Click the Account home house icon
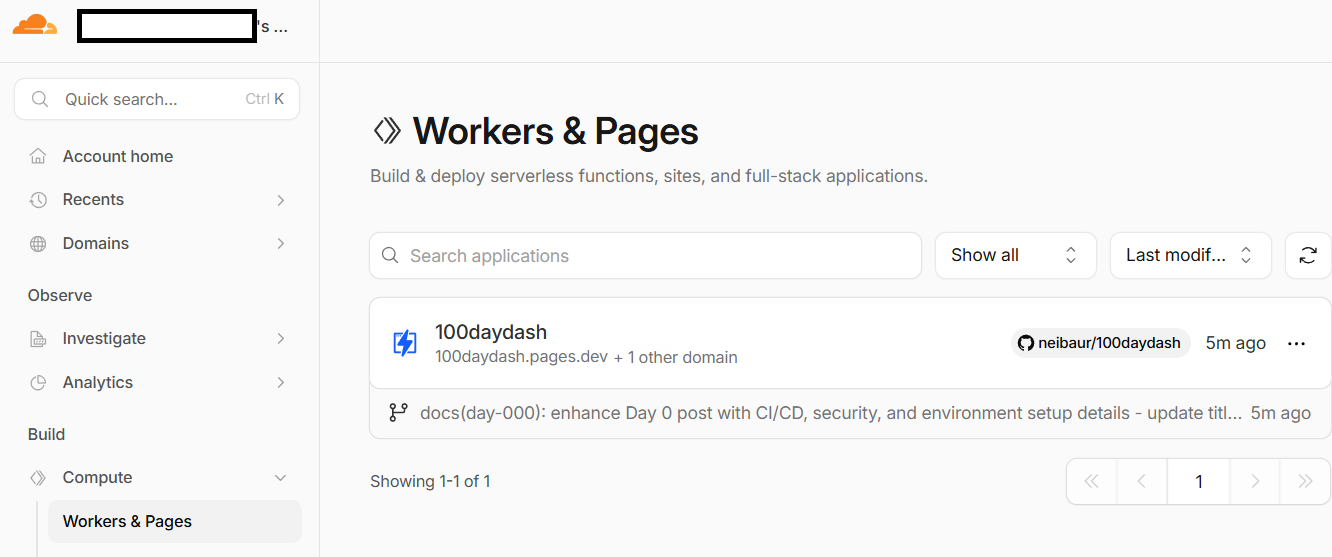 click(38, 156)
